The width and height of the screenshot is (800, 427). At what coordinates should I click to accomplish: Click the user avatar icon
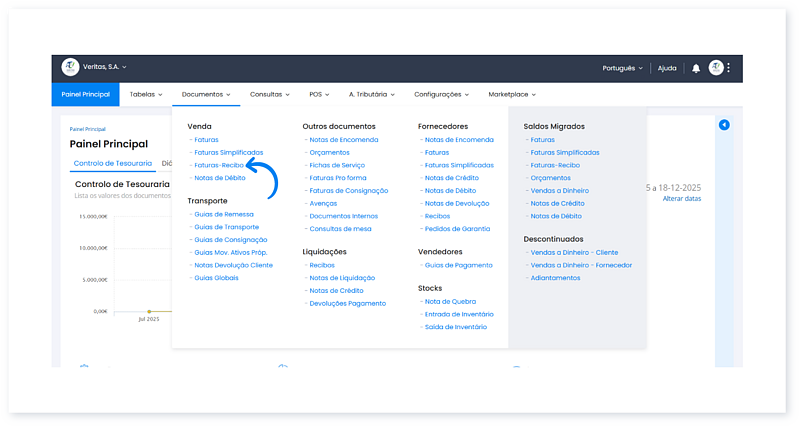click(x=716, y=68)
